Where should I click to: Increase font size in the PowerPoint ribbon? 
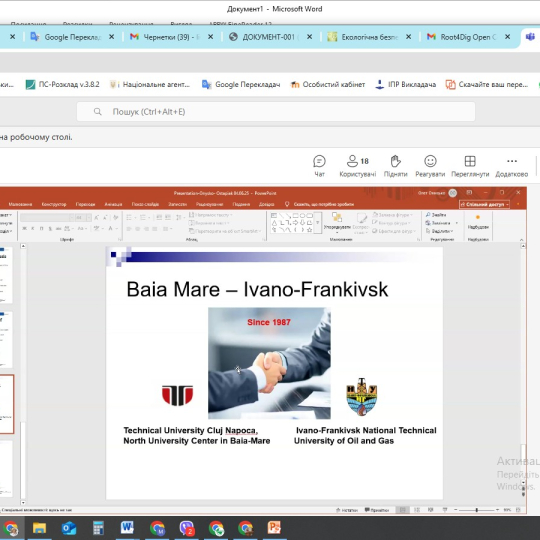tap(97, 218)
